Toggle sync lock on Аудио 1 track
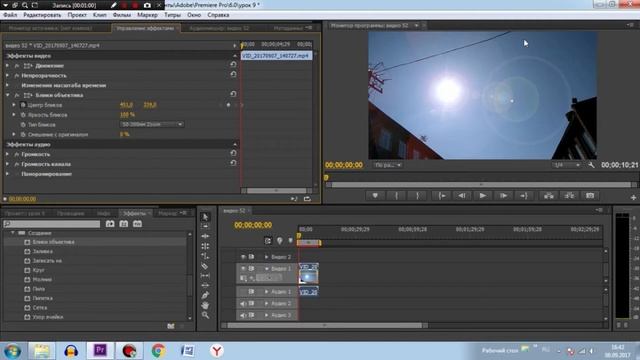This screenshot has height=360, width=640. click(251, 292)
